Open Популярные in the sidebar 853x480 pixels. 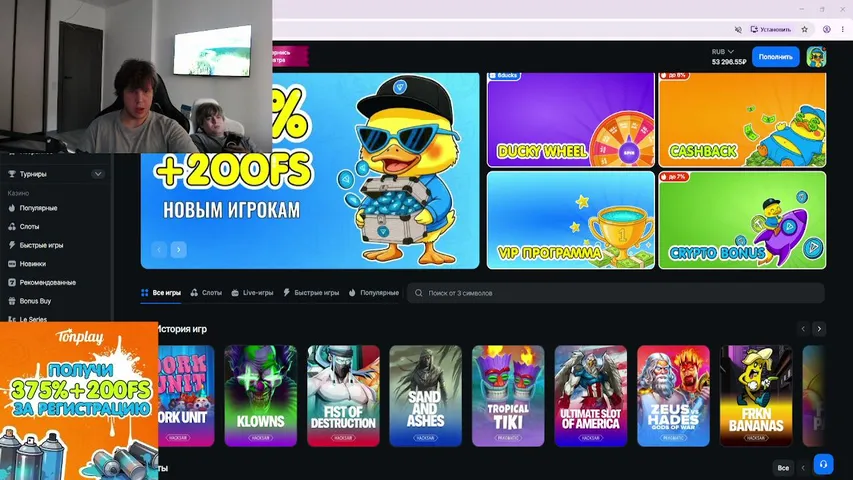point(38,208)
